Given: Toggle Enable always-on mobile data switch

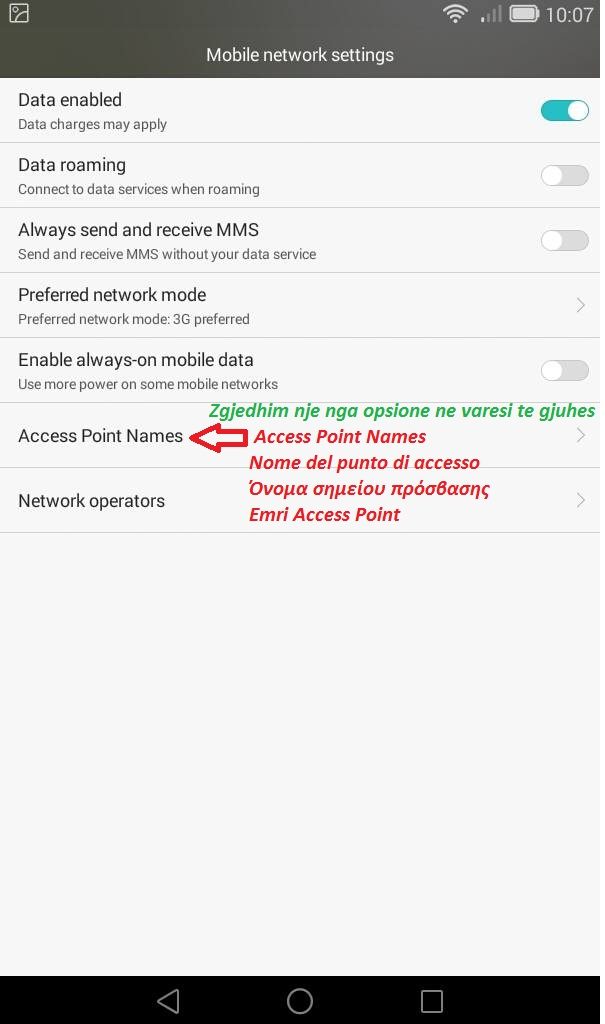Looking at the screenshot, I should click(564, 370).
